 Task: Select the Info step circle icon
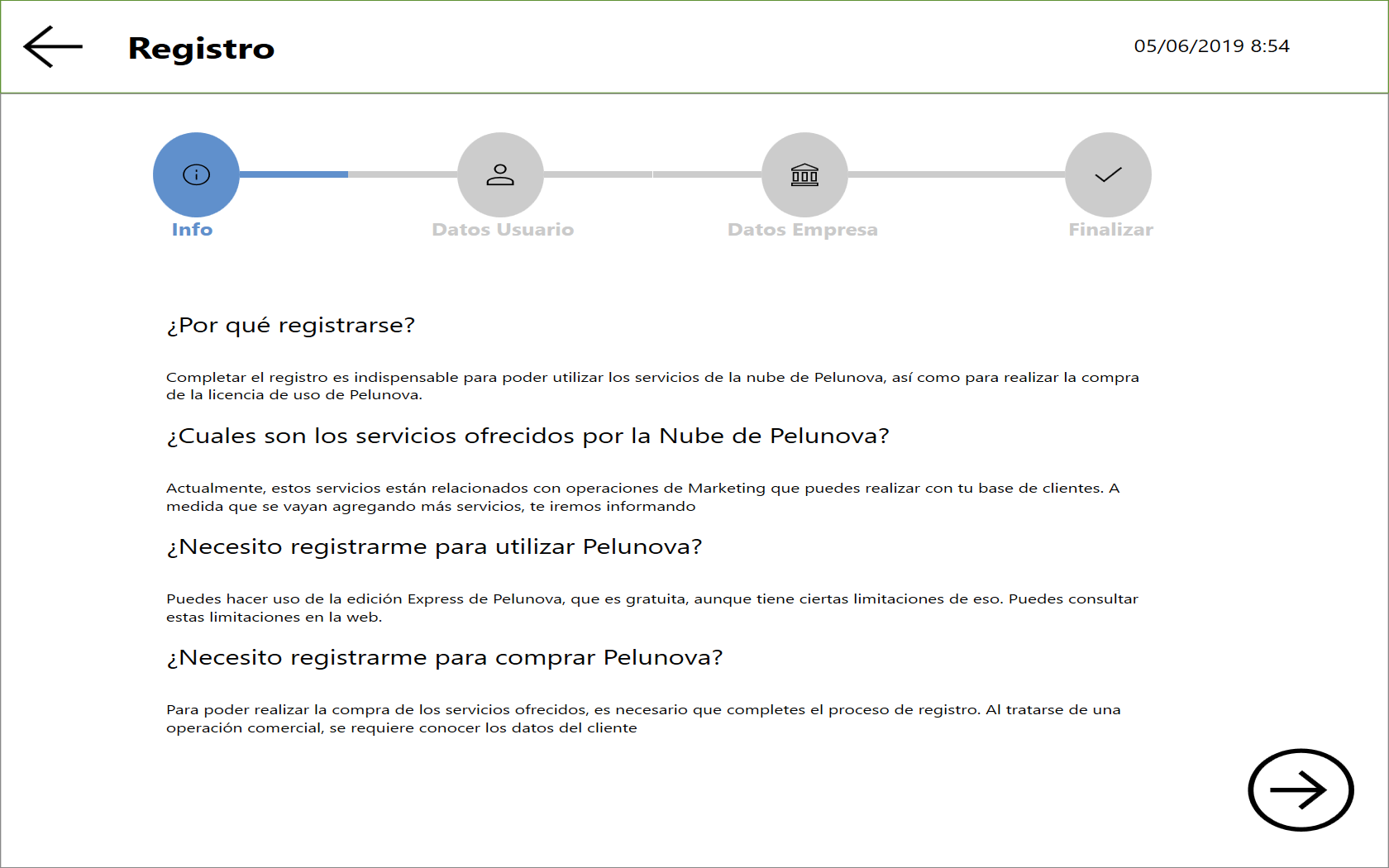(196, 174)
